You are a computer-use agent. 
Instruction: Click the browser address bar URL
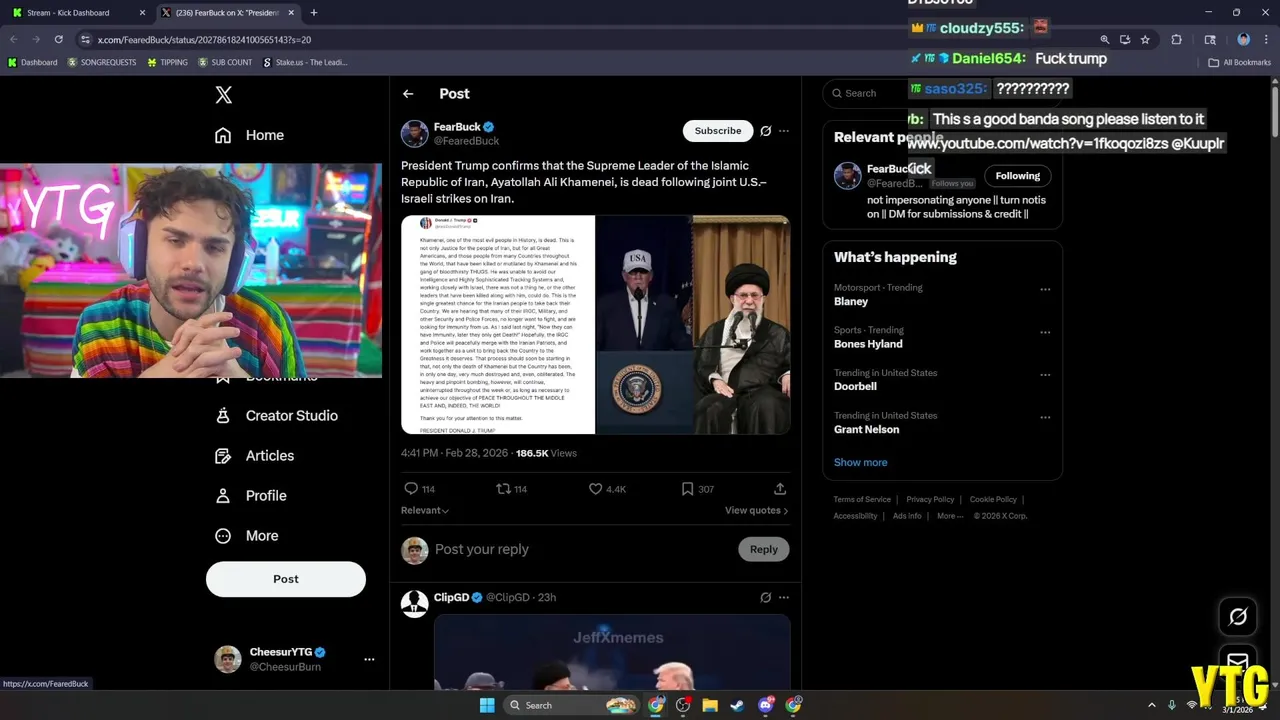point(204,40)
